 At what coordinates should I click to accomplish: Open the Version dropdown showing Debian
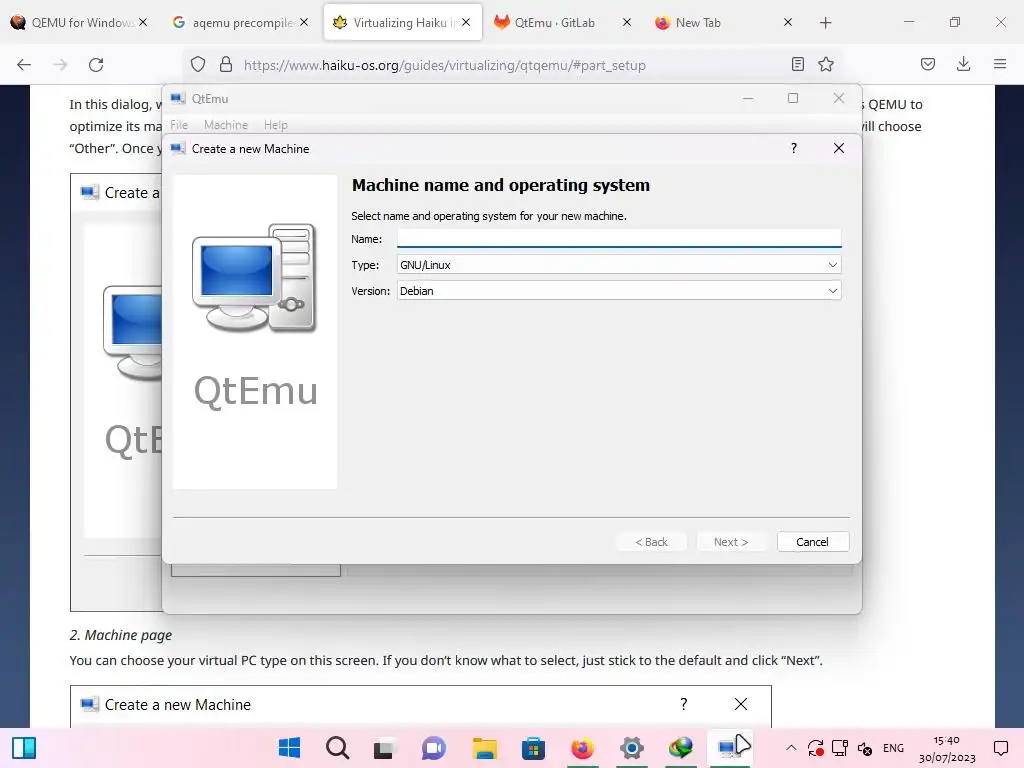pyautogui.click(x=618, y=291)
